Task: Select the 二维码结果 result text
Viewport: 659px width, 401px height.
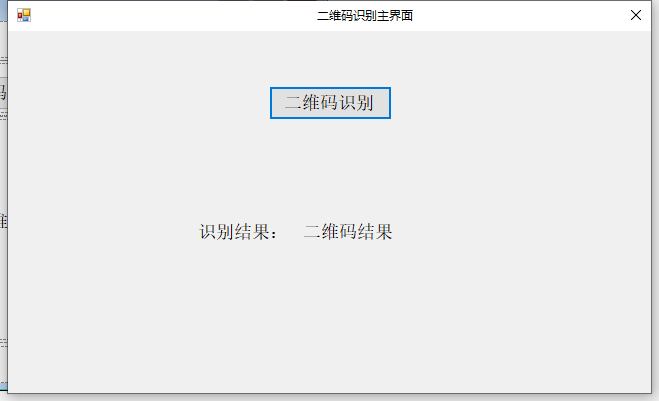Action: [x=347, y=232]
